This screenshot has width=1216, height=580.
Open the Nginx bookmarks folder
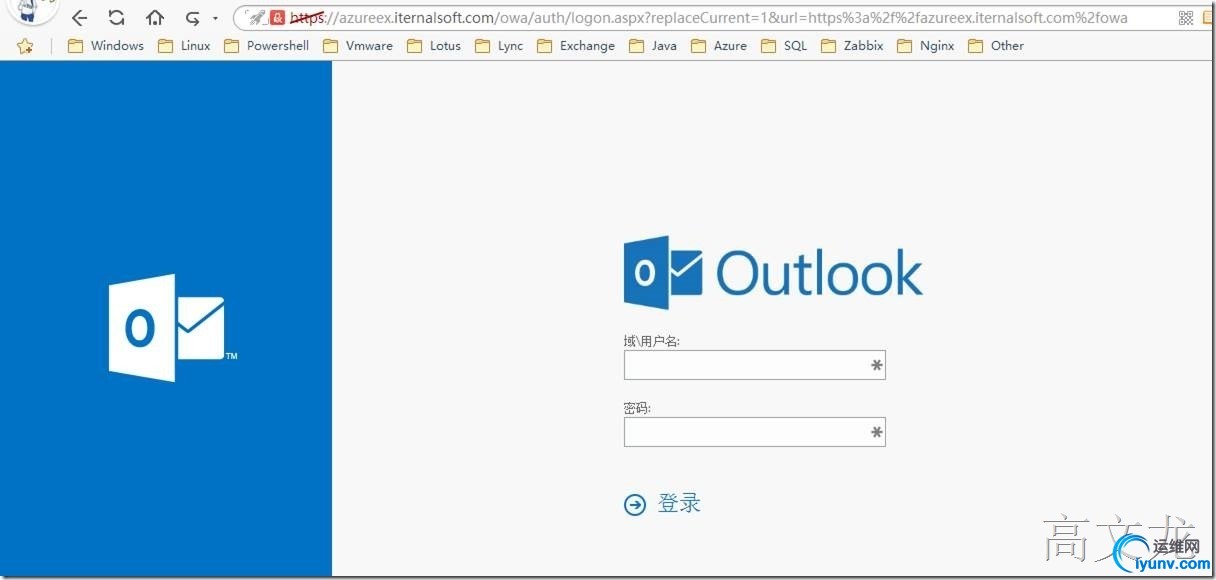926,46
